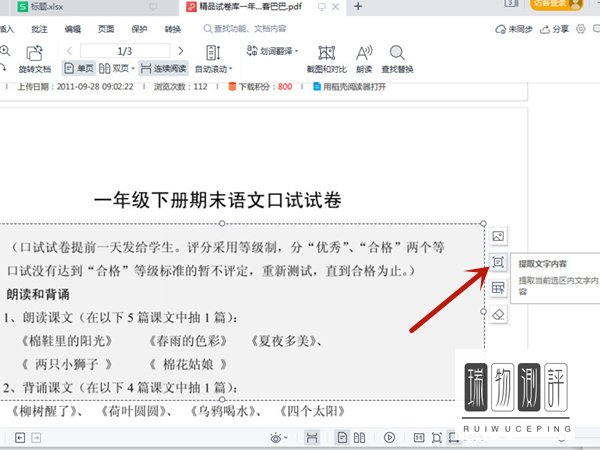Expand the eye protection dropdown arrow

point(286,438)
